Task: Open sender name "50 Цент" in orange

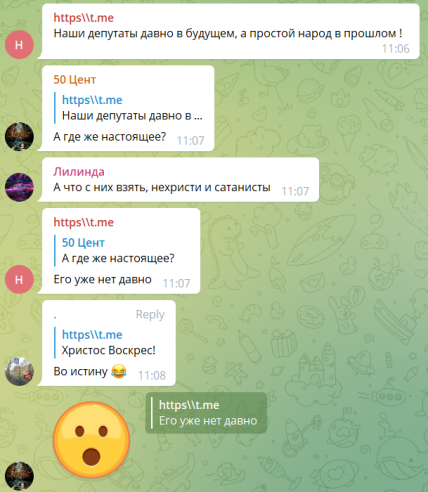Action: click(75, 80)
